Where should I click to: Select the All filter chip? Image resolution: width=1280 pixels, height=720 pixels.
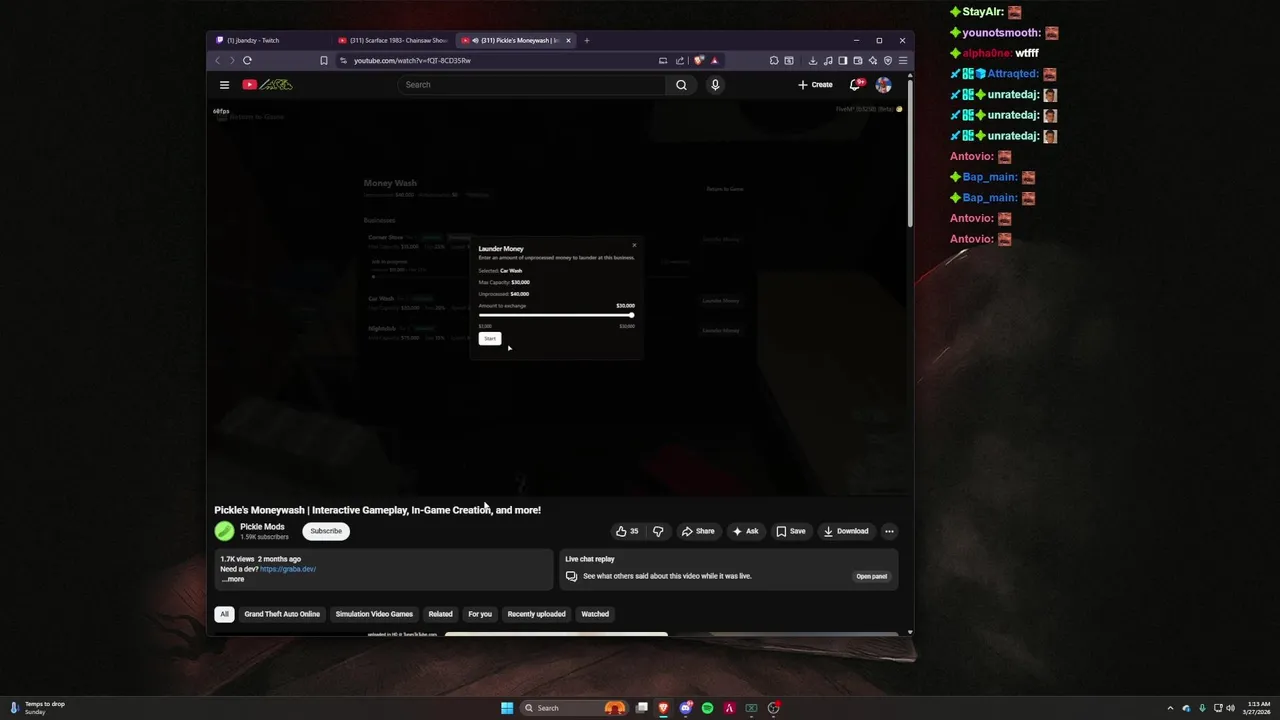(224, 614)
